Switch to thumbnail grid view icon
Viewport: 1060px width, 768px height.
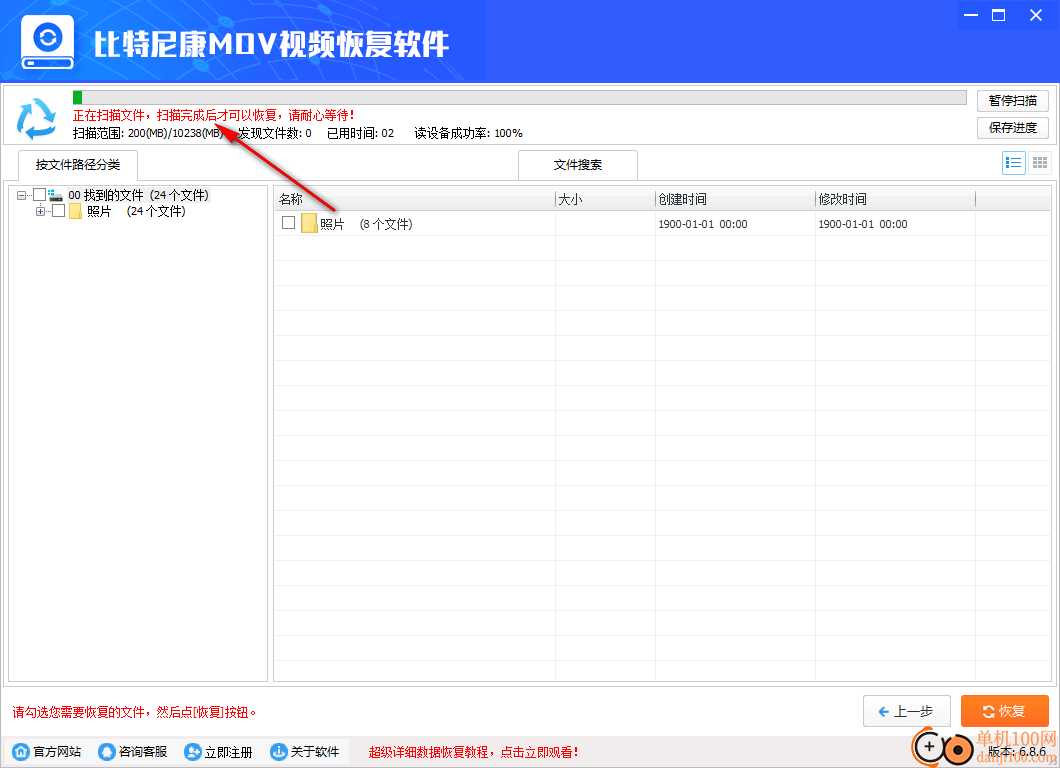coord(1040,163)
